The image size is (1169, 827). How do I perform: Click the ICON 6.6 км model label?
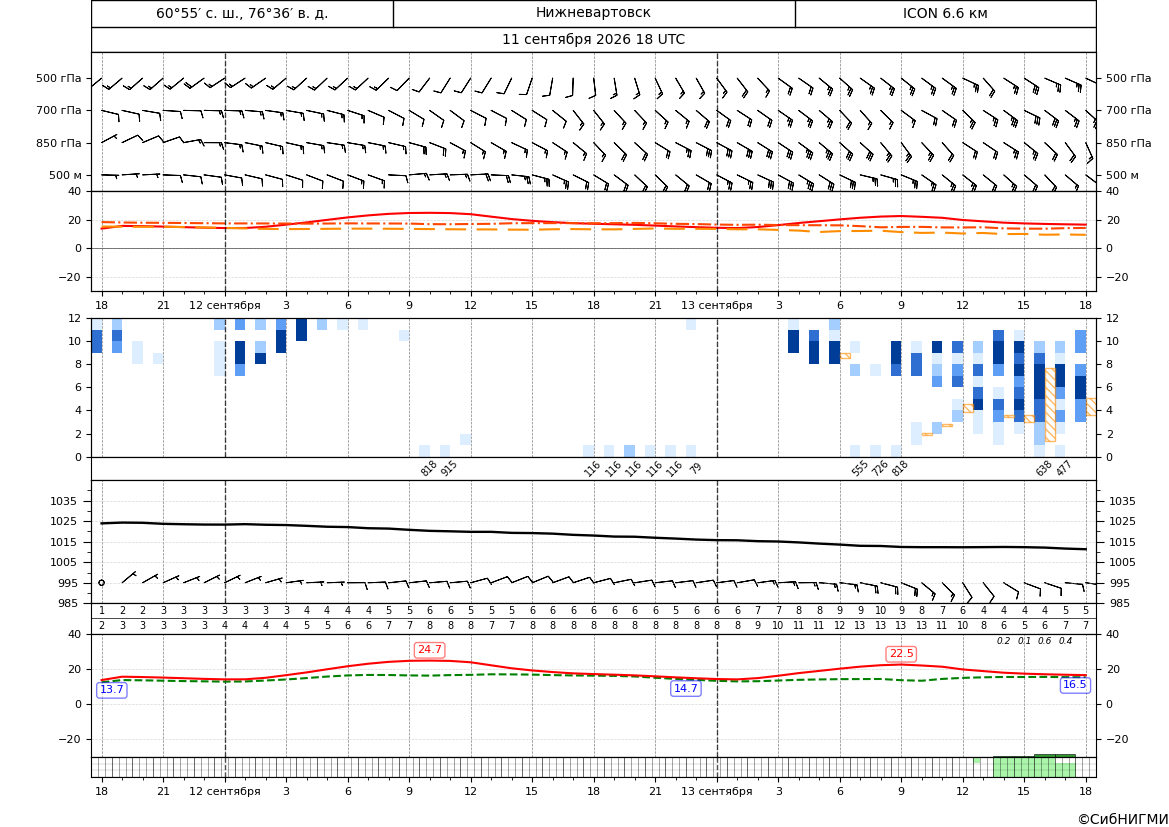click(x=945, y=13)
